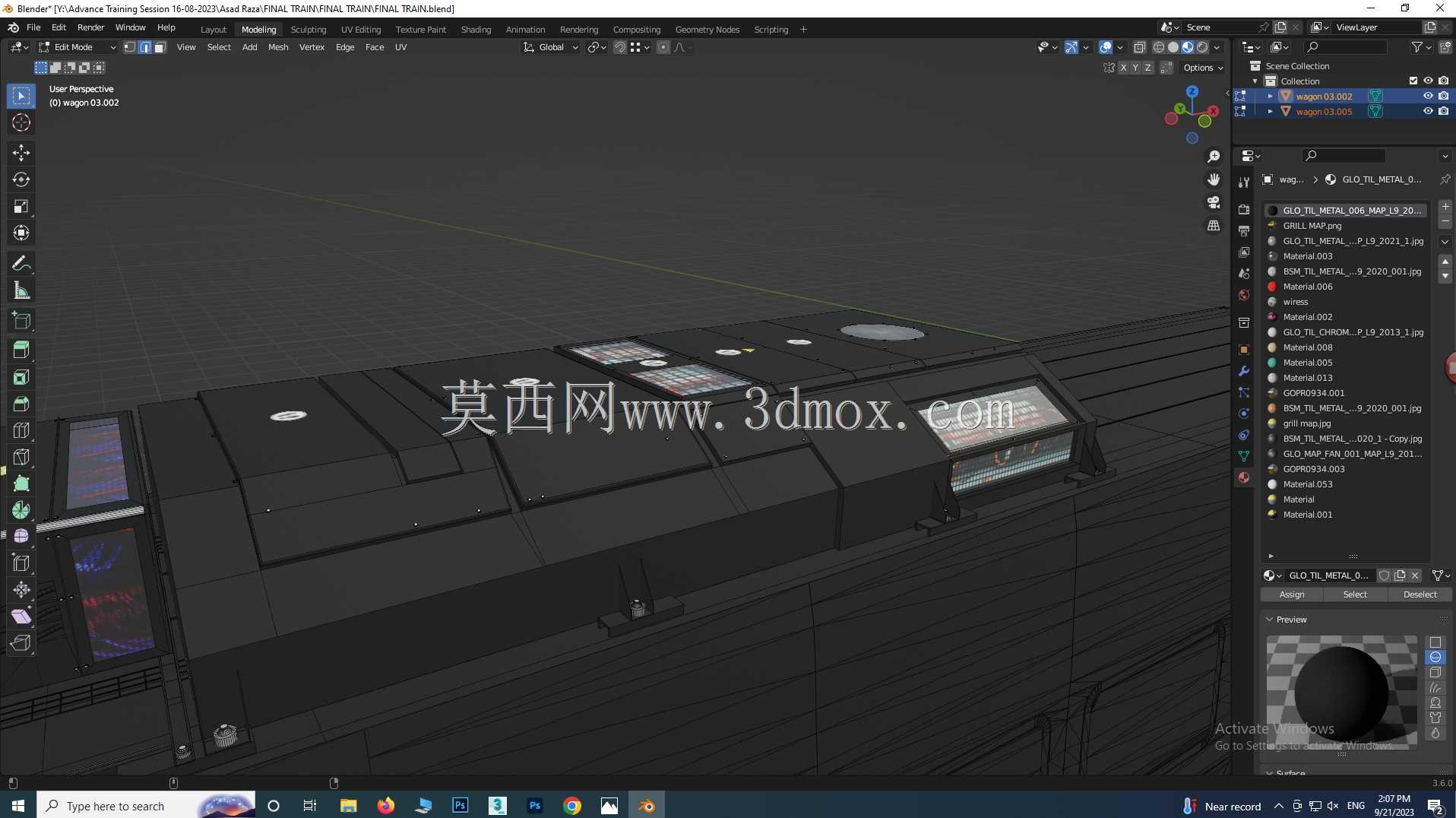Select the Extrude Region tool
1456x818 pixels.
click(21, 350)
